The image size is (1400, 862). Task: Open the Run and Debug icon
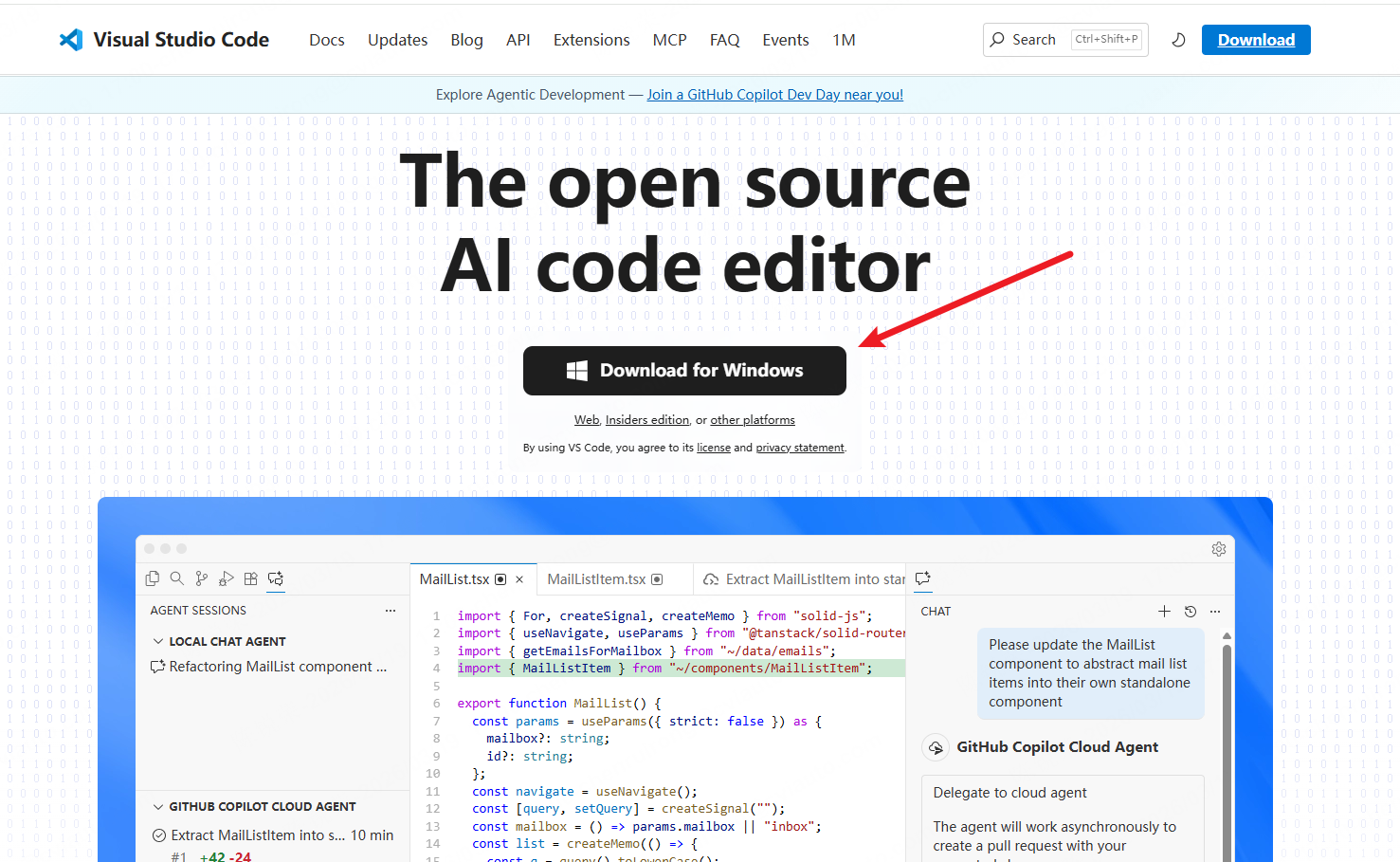[226, 578]
